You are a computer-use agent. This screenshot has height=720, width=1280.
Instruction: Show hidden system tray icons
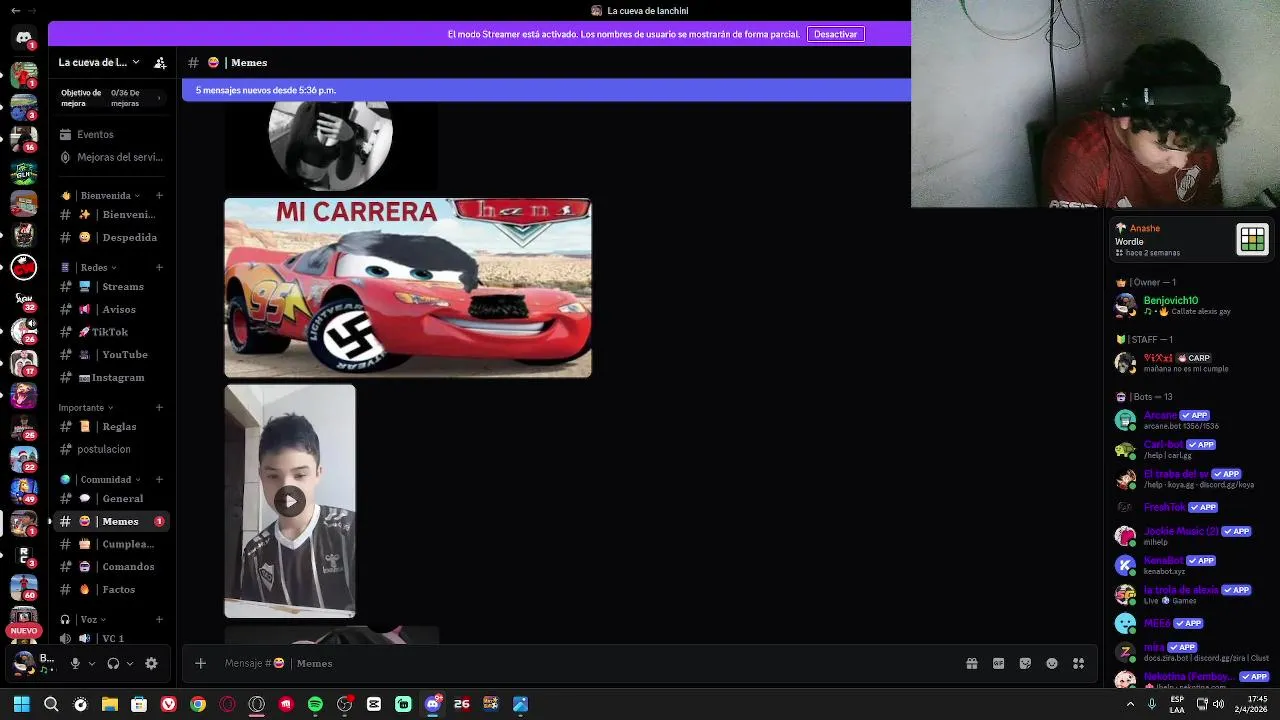click(x=1131, y=704)
